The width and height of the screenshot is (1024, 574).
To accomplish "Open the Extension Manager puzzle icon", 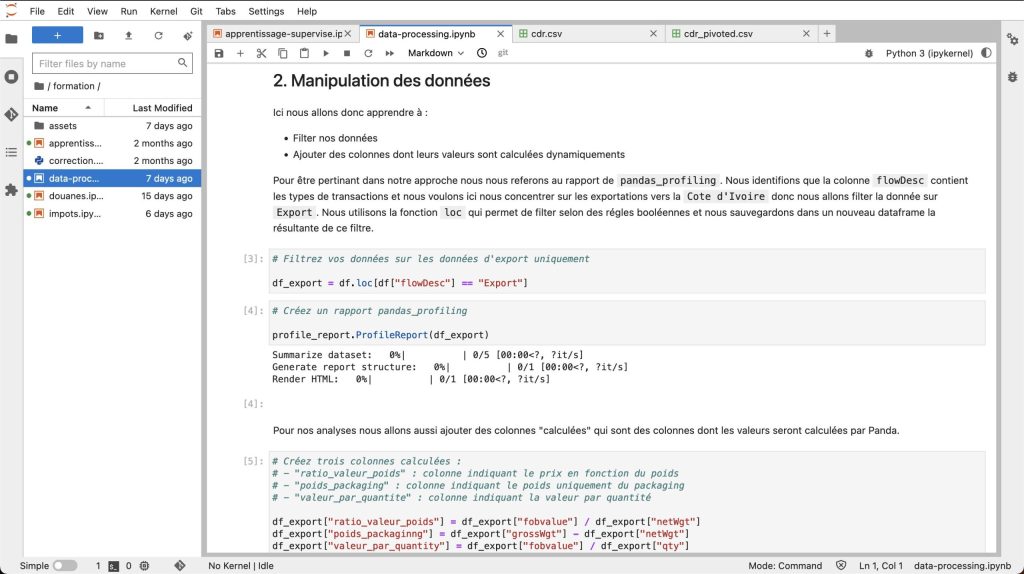I will [x=11, y=190].
